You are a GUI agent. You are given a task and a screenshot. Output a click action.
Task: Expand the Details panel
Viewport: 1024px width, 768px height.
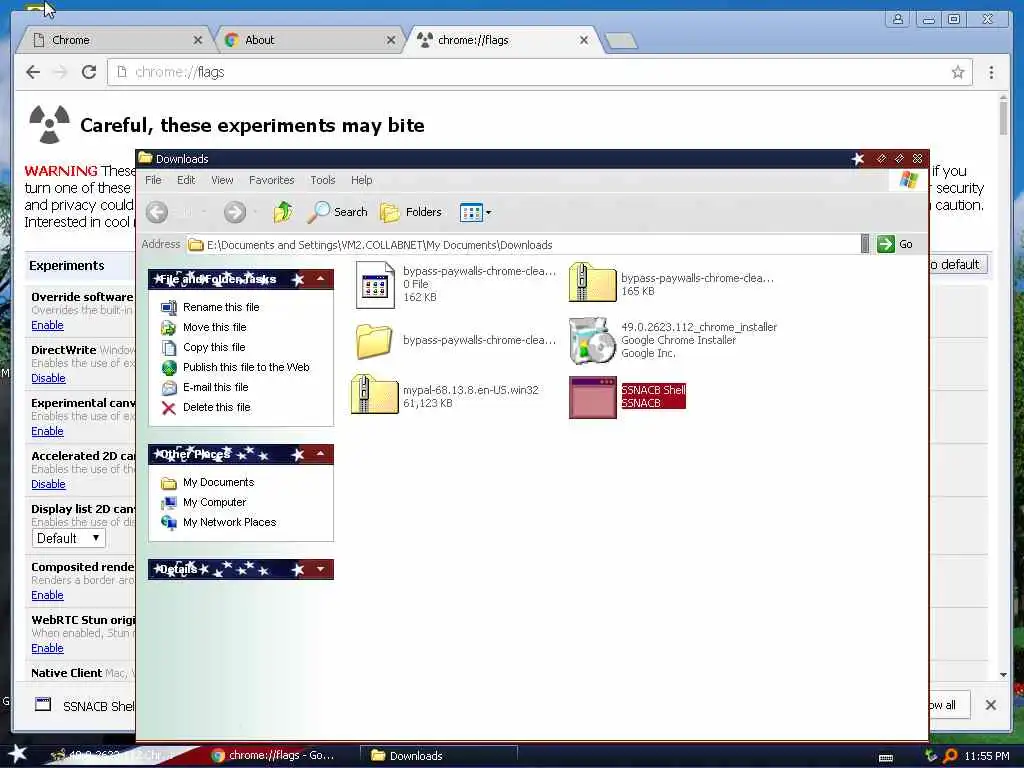pyautogui.click(x=320, y=569)
